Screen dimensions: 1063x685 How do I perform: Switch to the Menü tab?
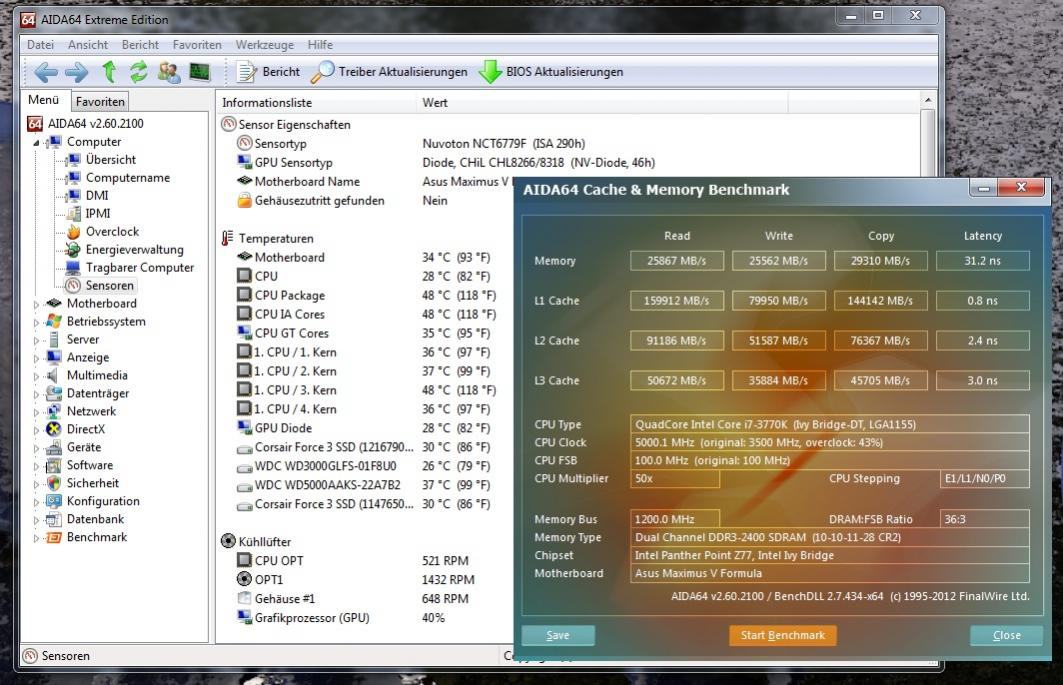click(43, 100)
